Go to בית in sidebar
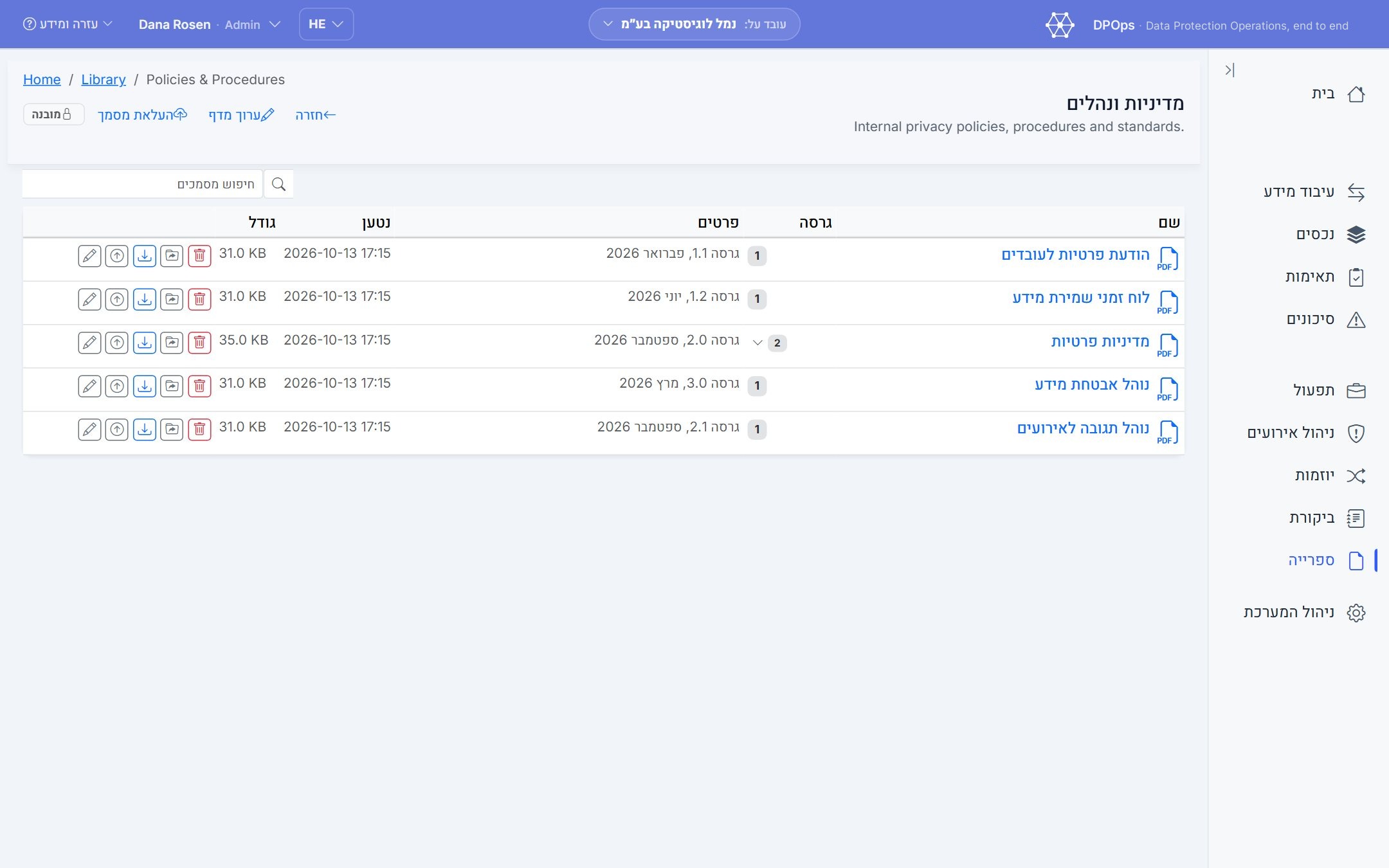 1338,94
